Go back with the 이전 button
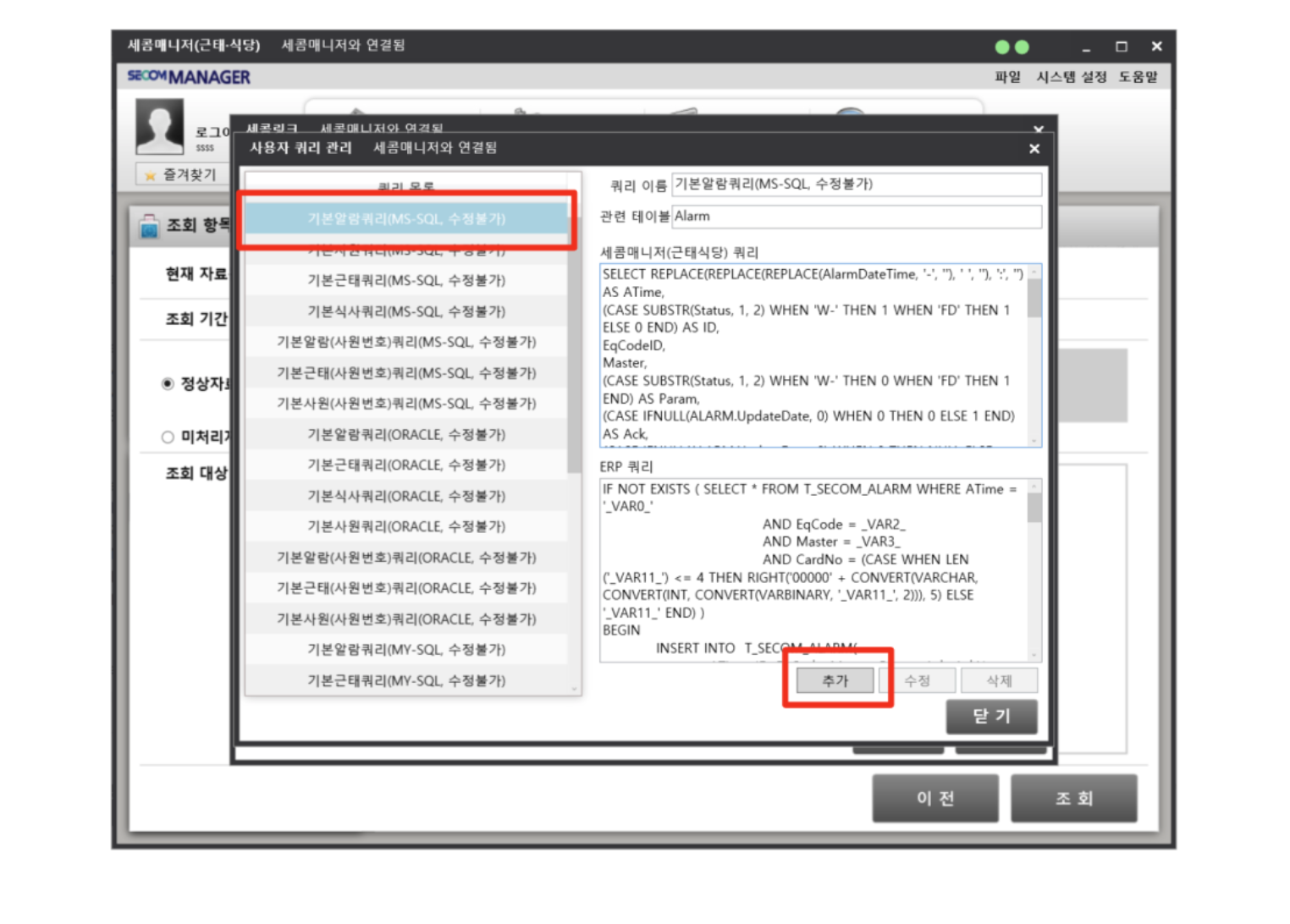This screenshot has height=924, width=1290. pos(935,798)
